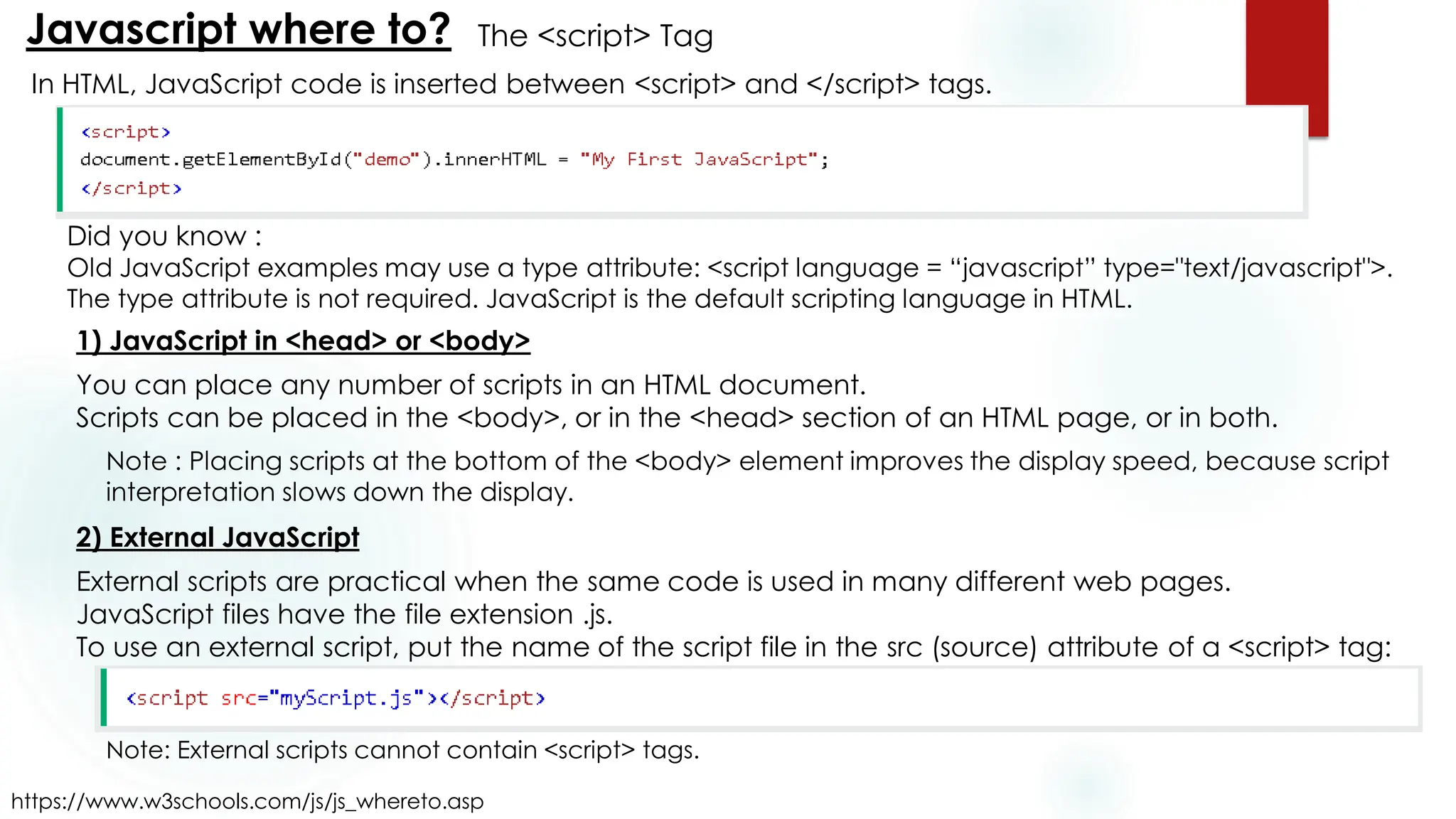Click the line 'Old JavaScript examples may use a type attribute'
This screenshot has width=1456, height=819.
coord(729,268)
